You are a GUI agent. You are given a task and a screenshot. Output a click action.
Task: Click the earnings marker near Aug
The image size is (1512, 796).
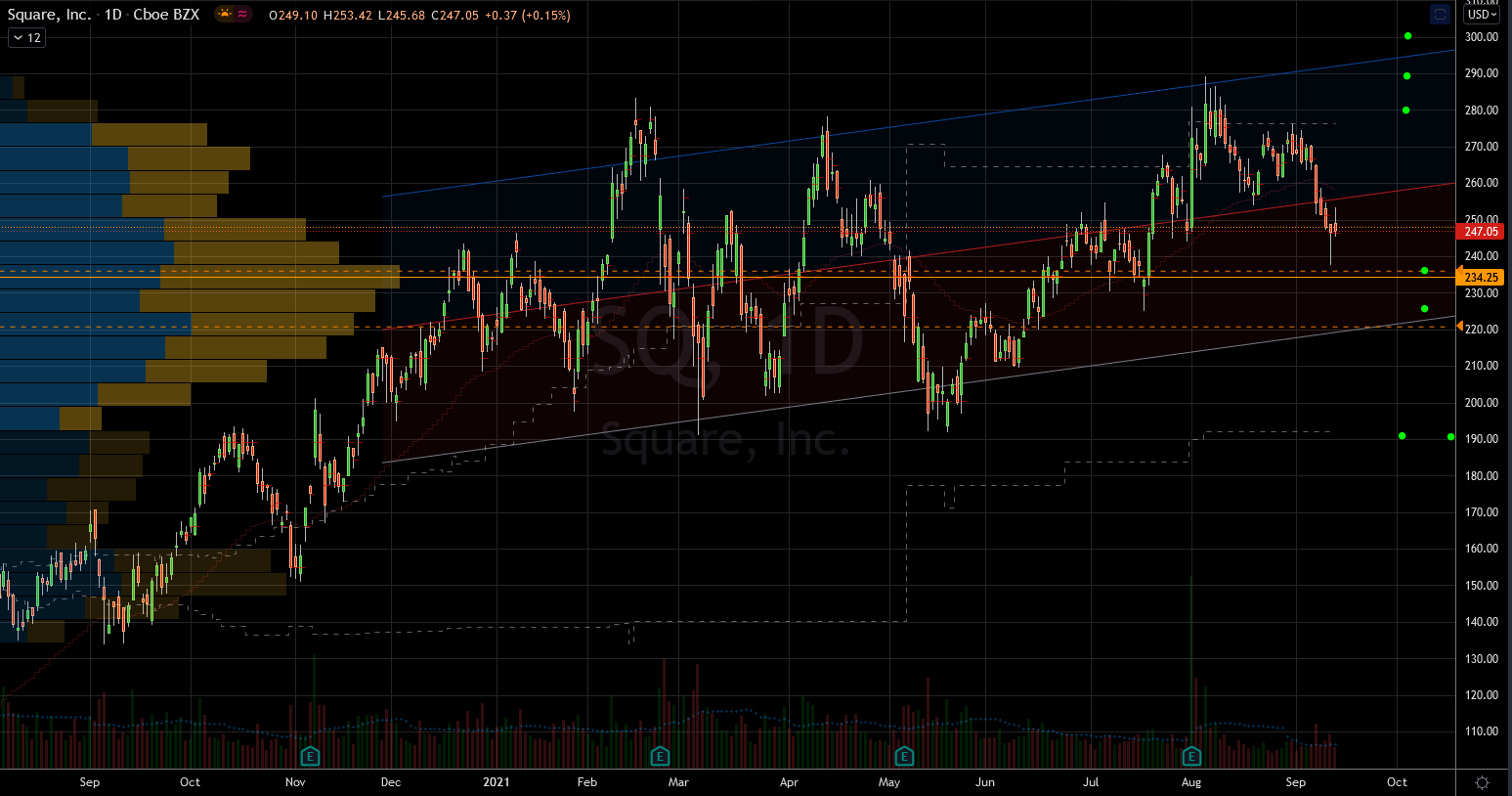click(x=1191, y=756)
